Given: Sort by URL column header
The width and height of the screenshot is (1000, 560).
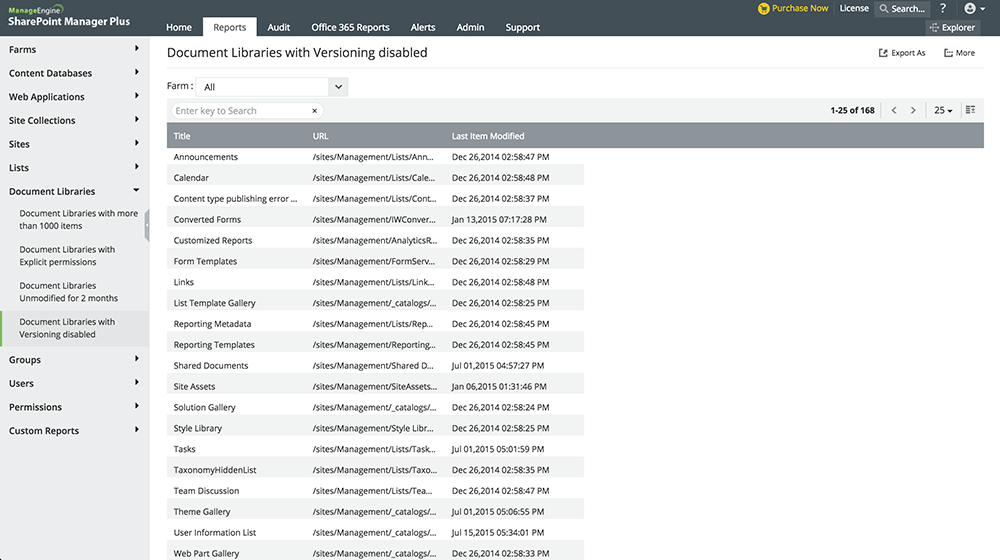Looking at the screenshot, I should tap(321, 136).
